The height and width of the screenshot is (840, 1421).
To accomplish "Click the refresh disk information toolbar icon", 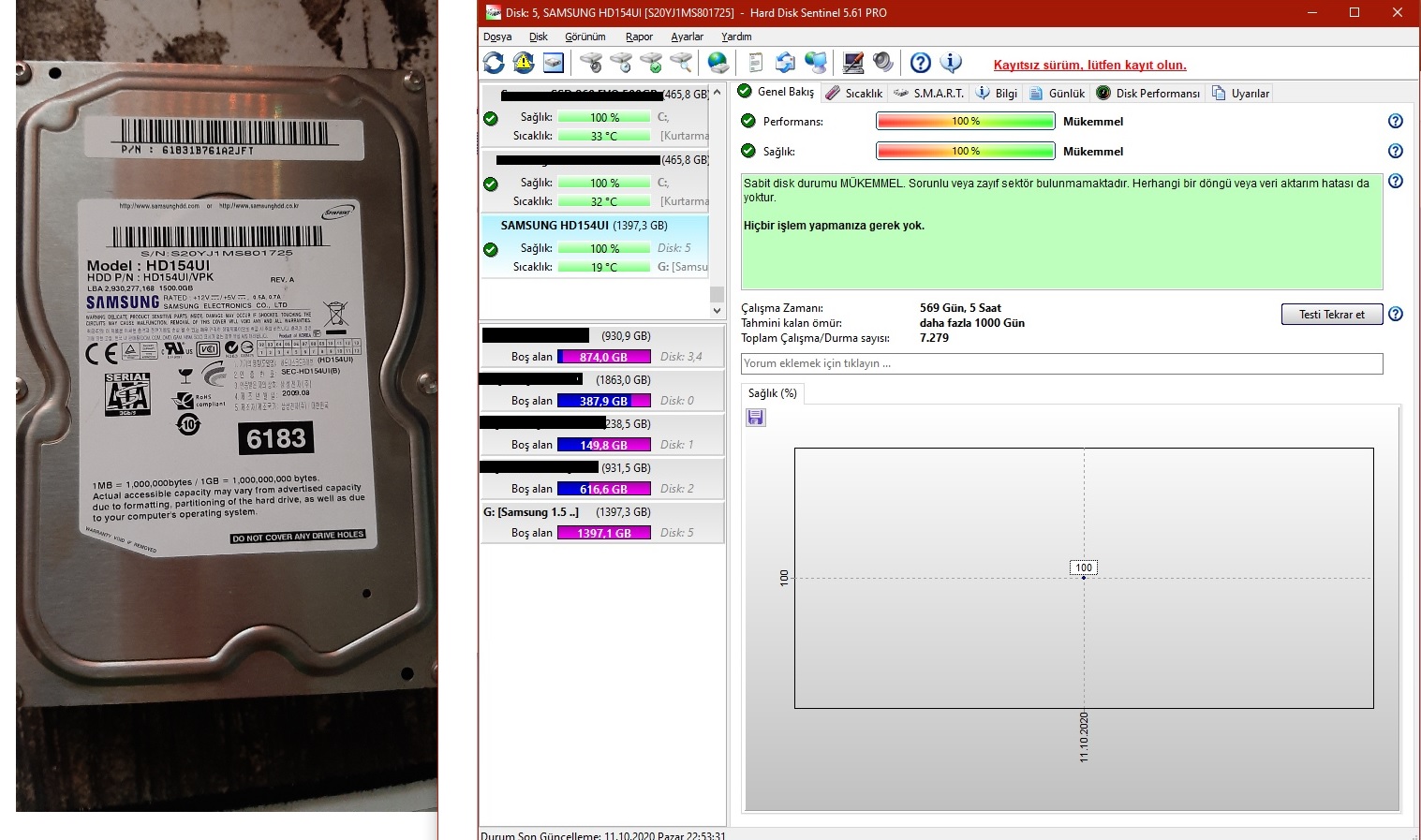I will (x=494, y=63).
